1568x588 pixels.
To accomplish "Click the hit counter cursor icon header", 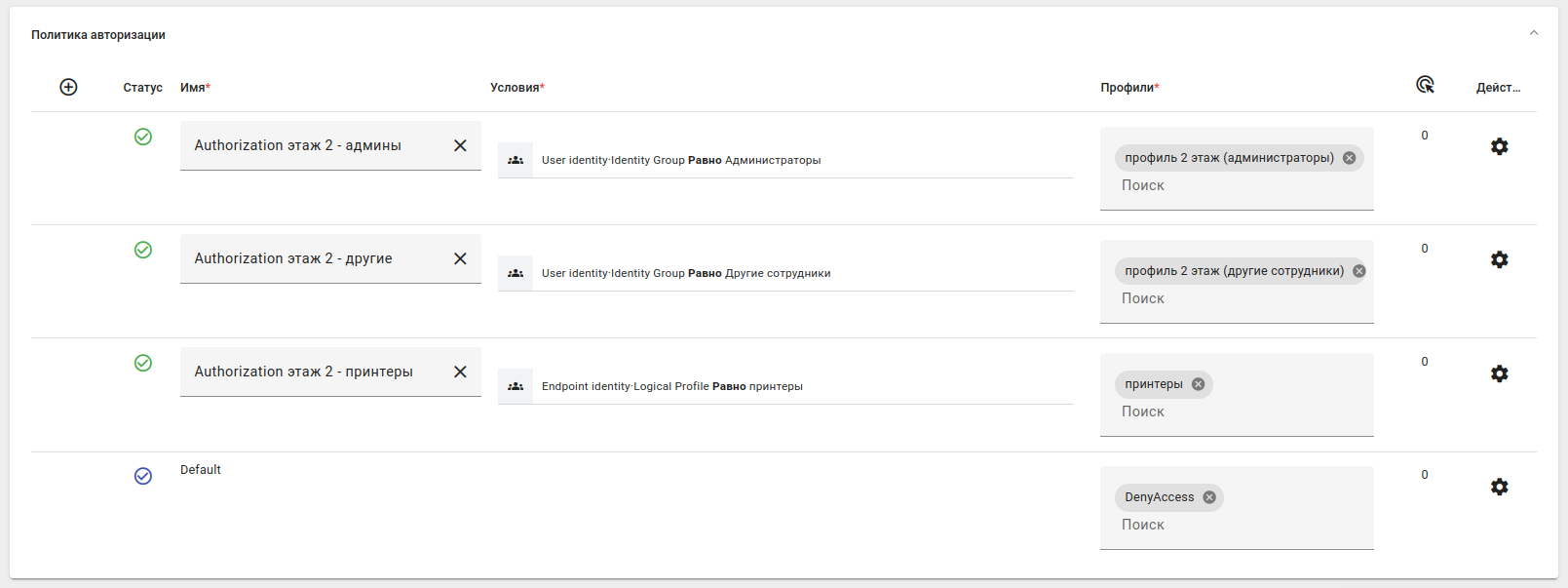I will pyautogui.click(x=1425, y=85).
